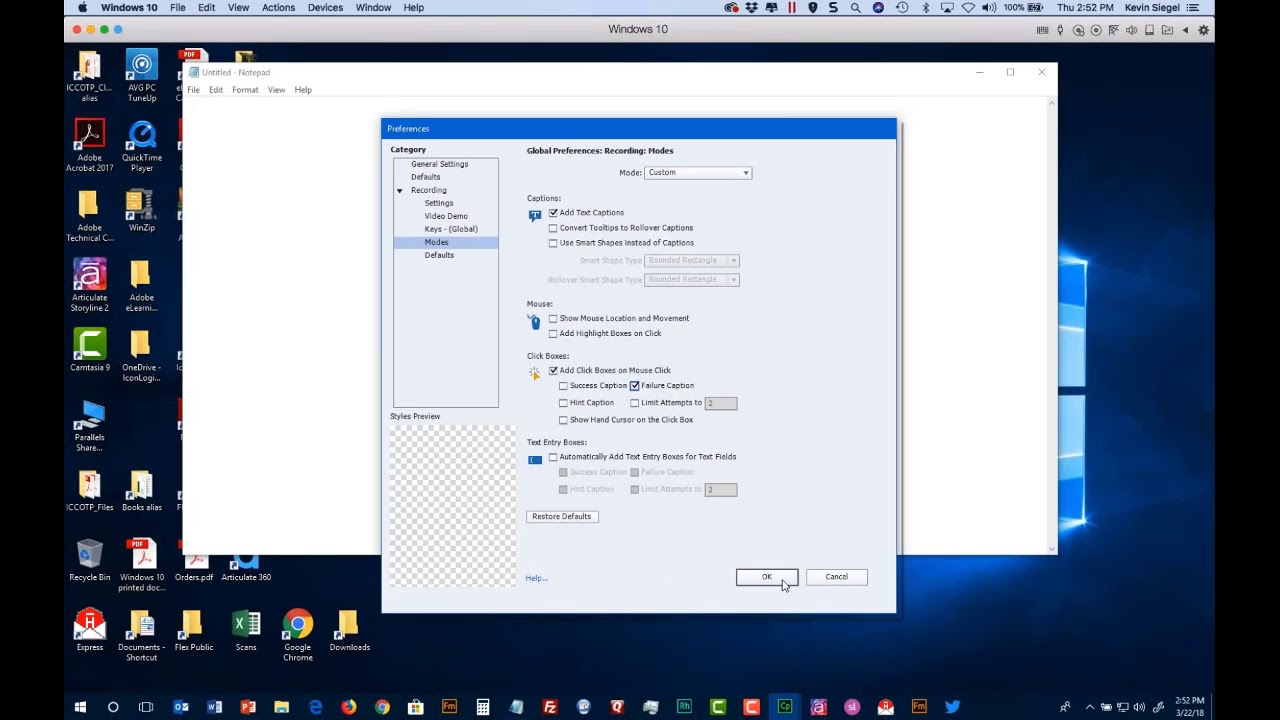Screen dimensions: 1280x720
Task: Click Cancel in Preferences dialog
Action: coord(836,577)
